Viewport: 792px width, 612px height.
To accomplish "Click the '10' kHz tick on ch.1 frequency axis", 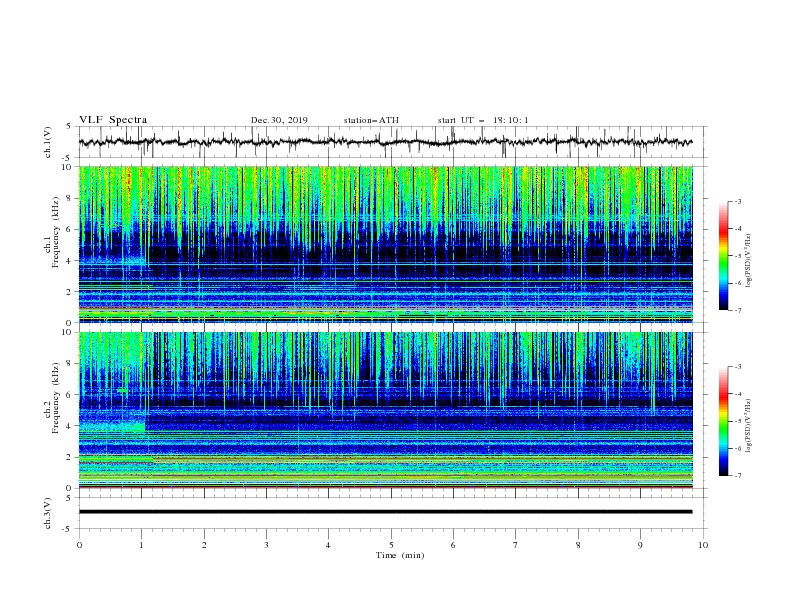I will pos(66,166).
